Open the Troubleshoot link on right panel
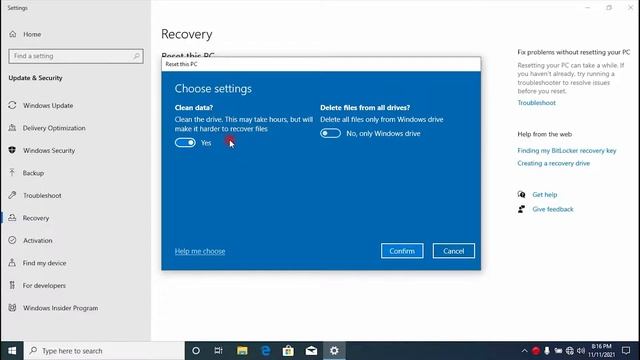 [536, 103]
